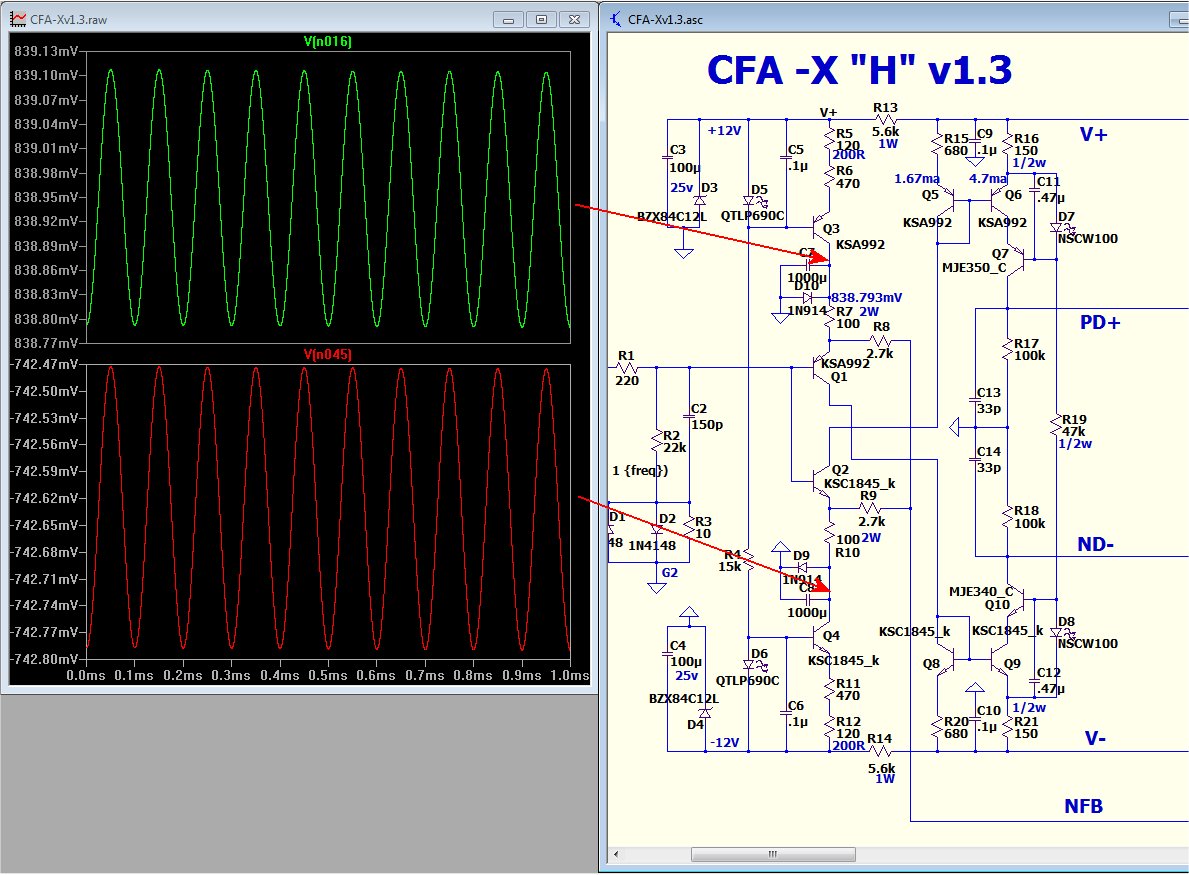
Task: Select capacitor C2 150p label
Action: point(706,416)
